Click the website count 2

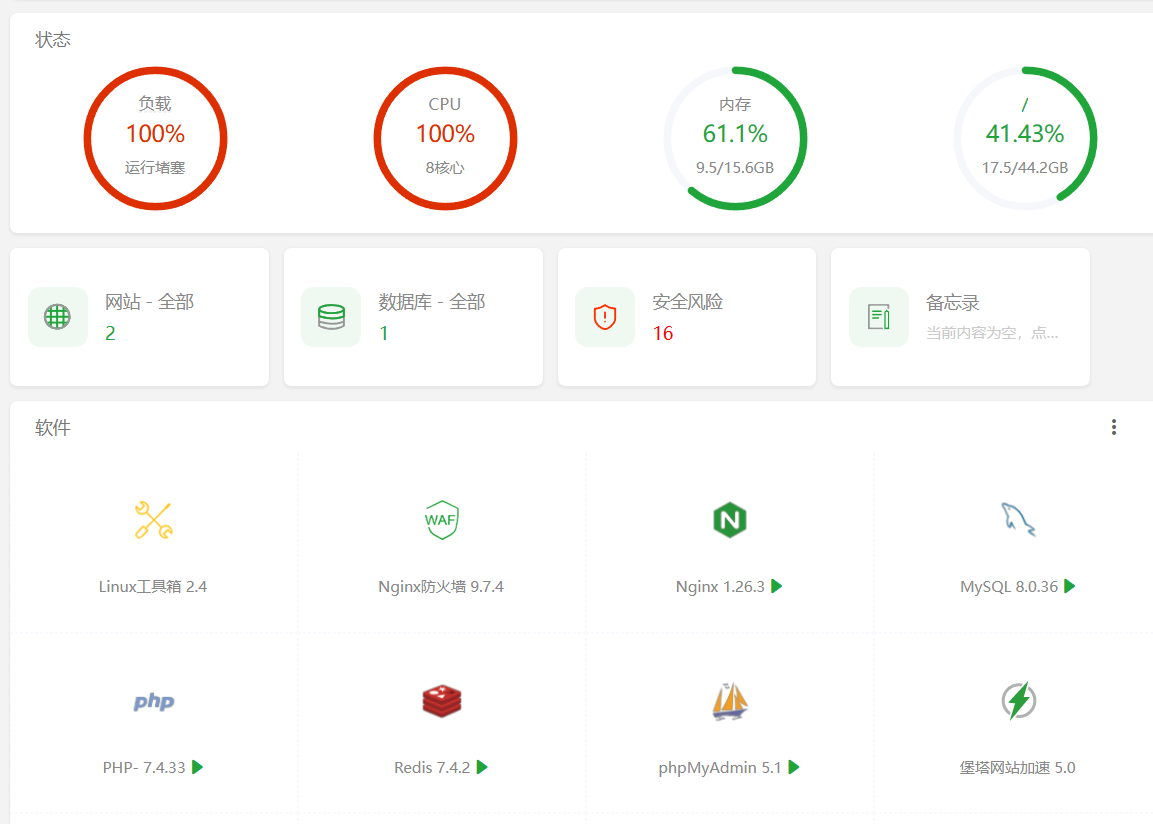[110, 334]
